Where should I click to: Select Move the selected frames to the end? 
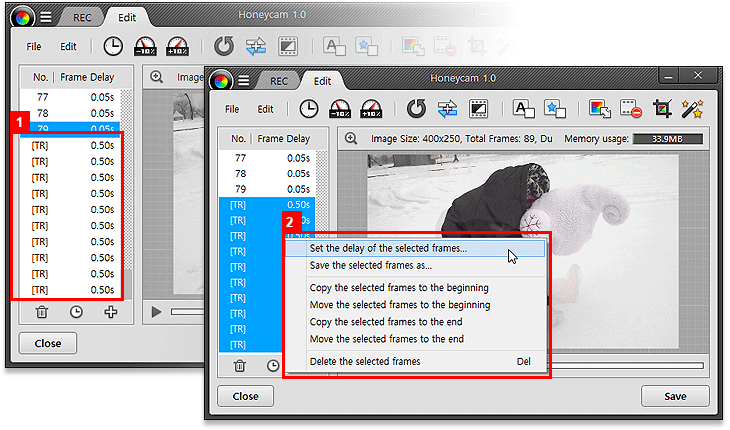pos(386,339)
